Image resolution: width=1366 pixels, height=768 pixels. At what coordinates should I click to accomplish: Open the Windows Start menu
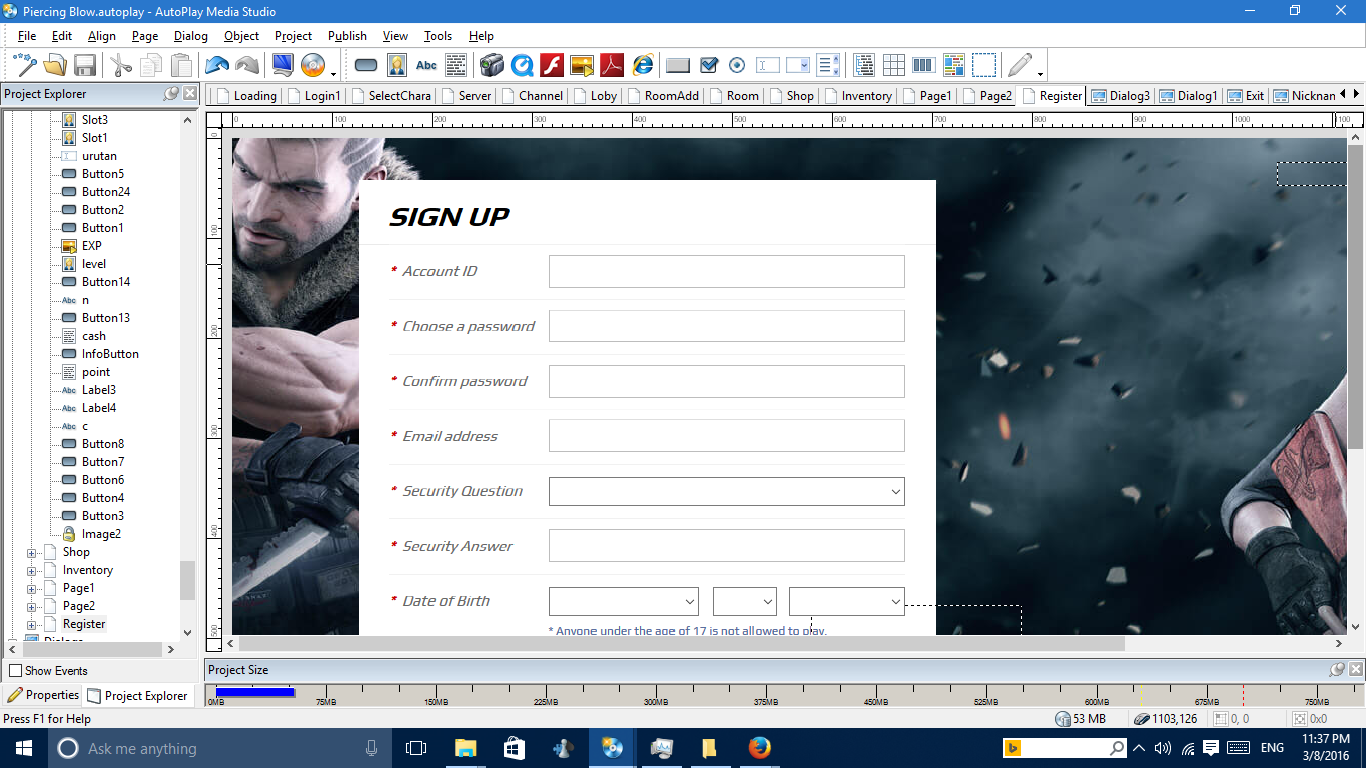[x=23, y=748]
